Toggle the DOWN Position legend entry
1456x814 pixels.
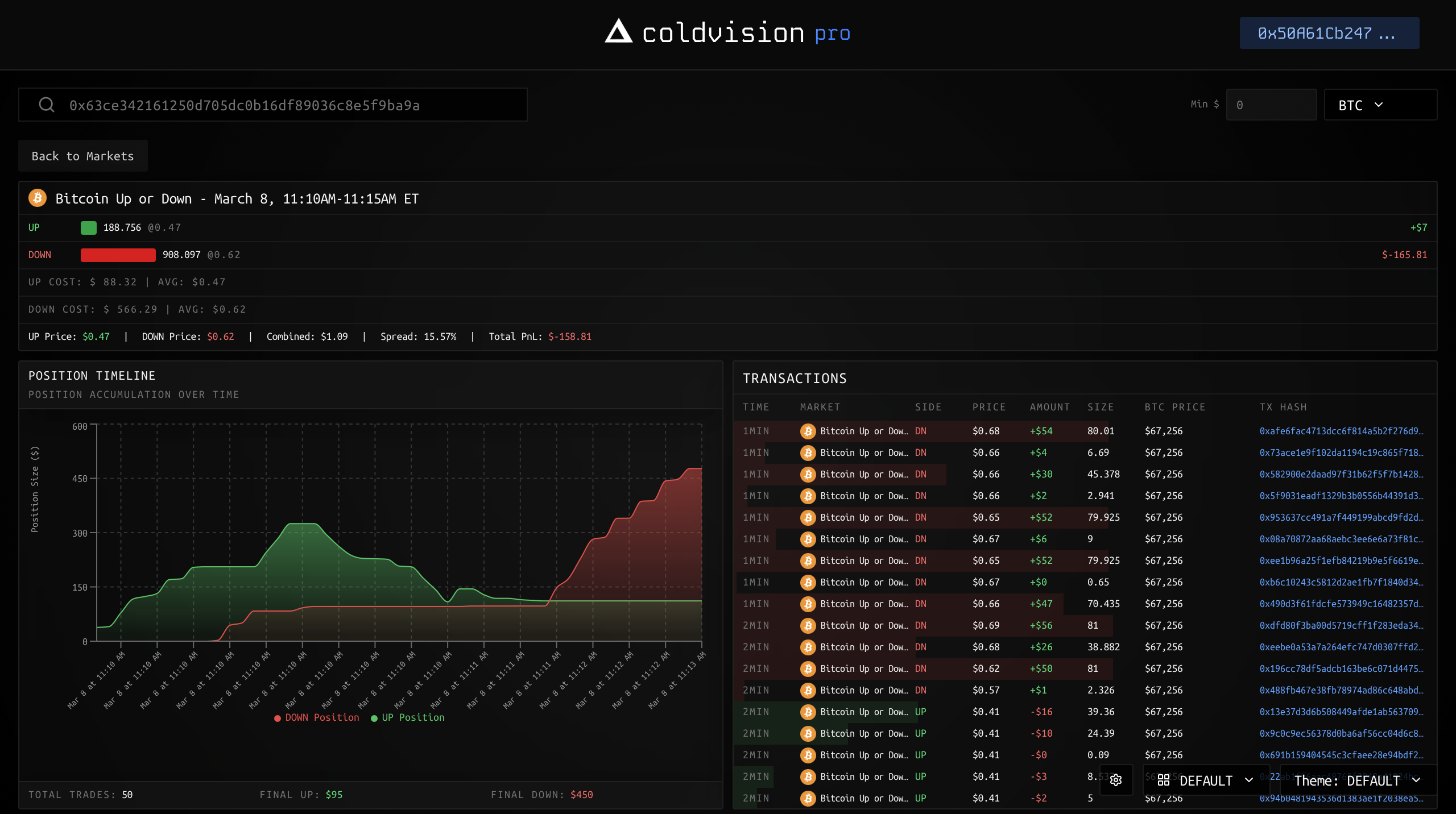coord(317,718)
